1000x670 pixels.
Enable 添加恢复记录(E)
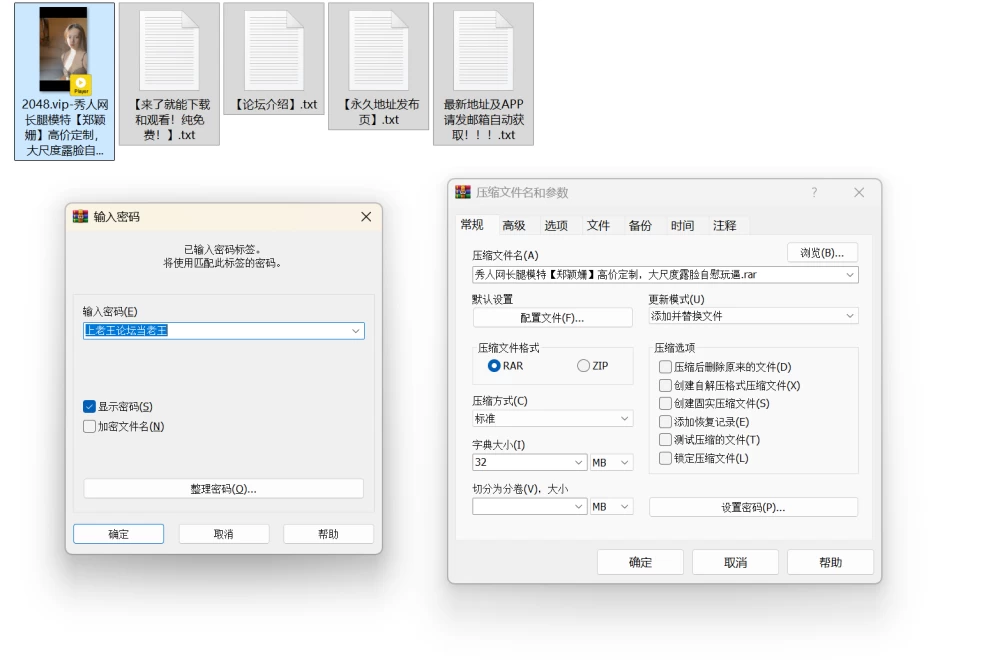(x=665, y=422)
